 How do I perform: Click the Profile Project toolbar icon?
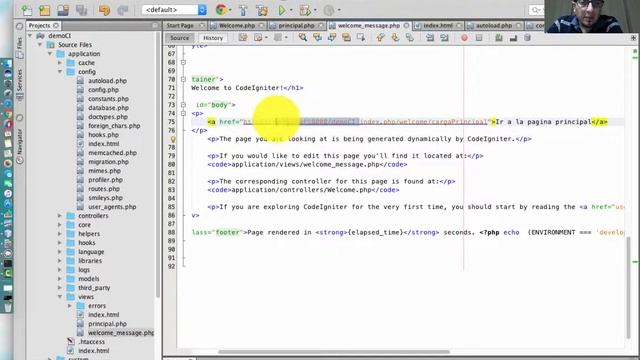coord(329,10)
